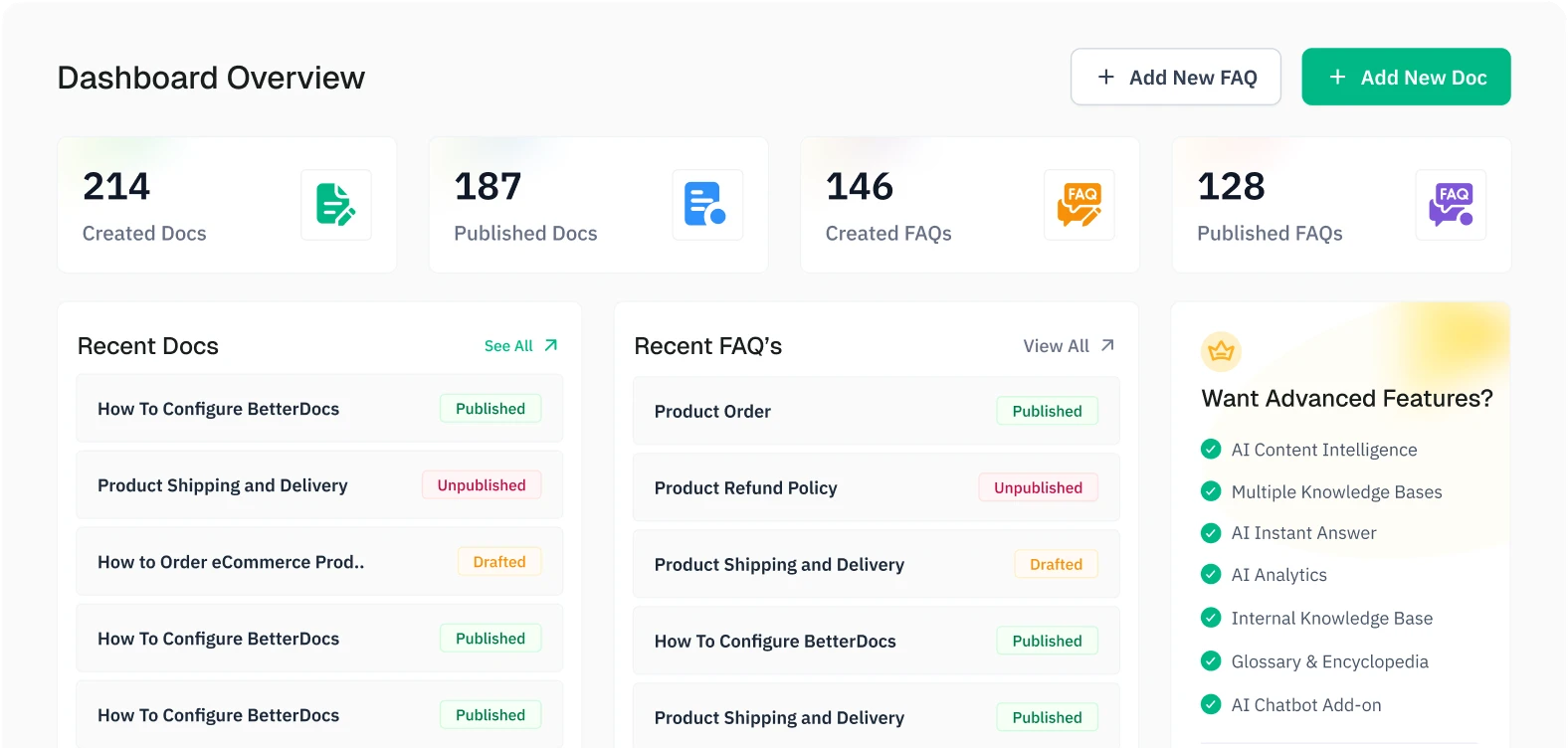The image size is (1568, 748).
Task: Click the green Add New Doc button
Action: coord(1406,77)
